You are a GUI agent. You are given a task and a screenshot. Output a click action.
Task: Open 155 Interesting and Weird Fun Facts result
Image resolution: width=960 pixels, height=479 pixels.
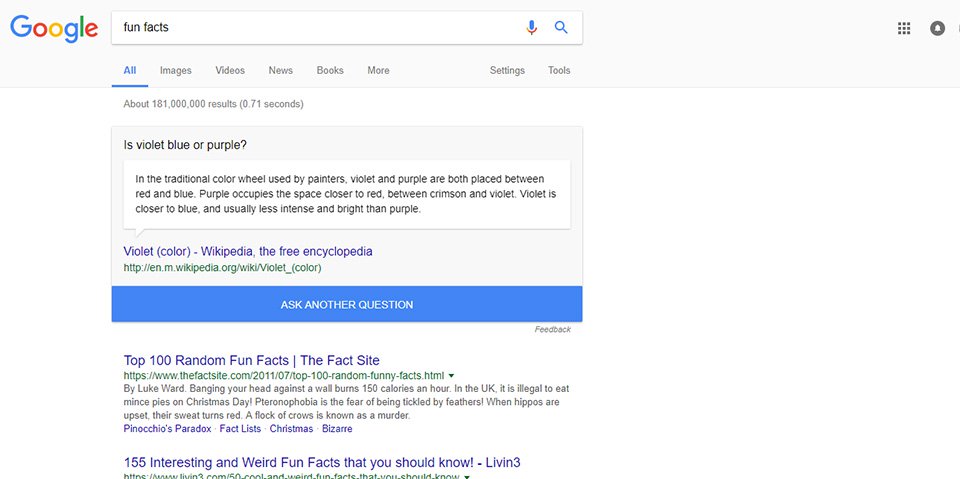pos(322,462)
